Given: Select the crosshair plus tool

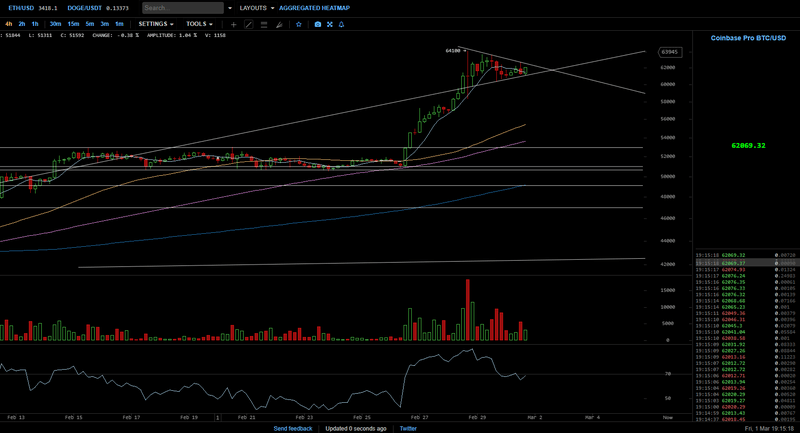Looking at the screenshot, I should [x=233, y=24].
